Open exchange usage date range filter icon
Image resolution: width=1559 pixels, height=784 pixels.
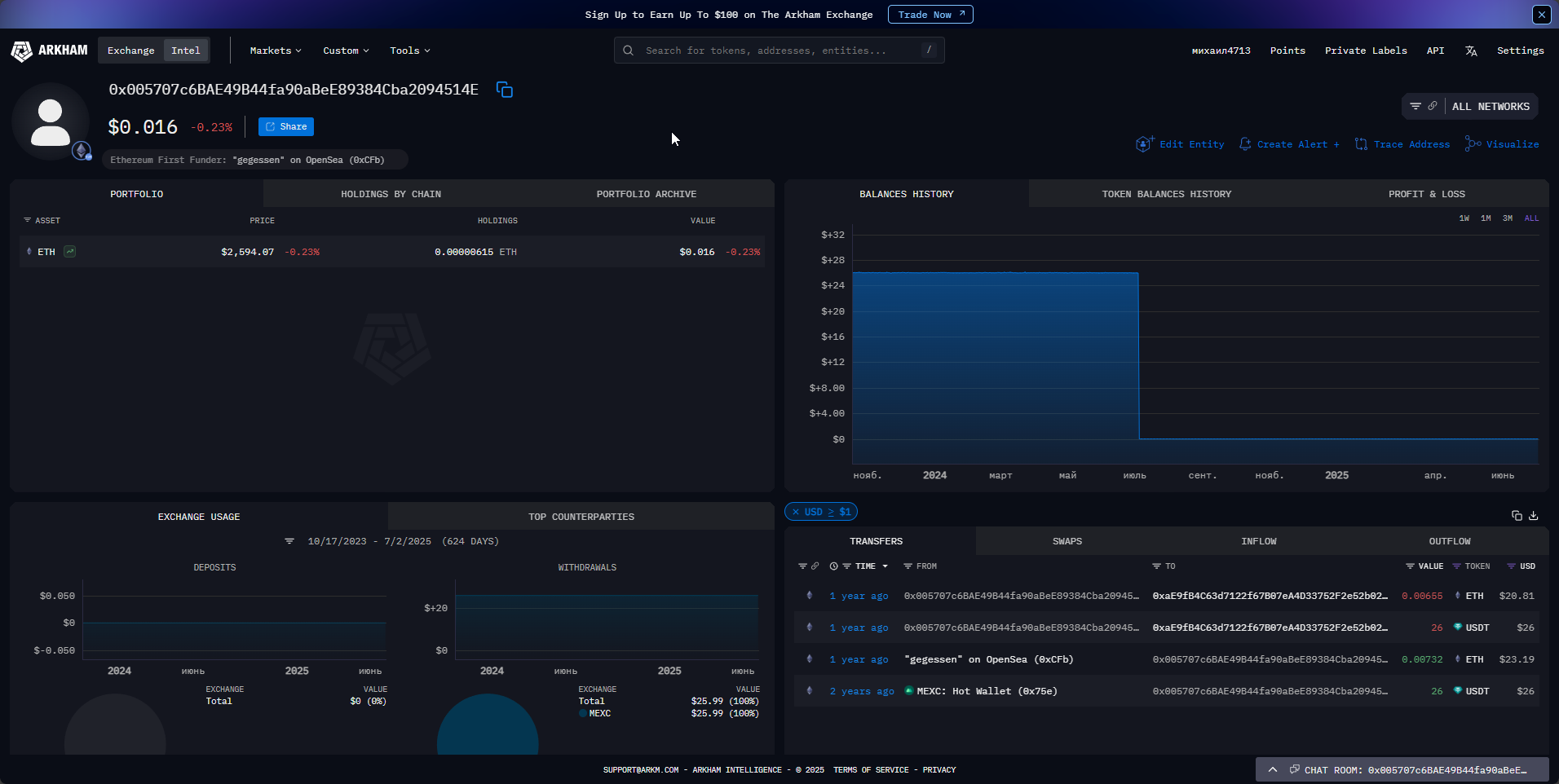click(289, 541)
